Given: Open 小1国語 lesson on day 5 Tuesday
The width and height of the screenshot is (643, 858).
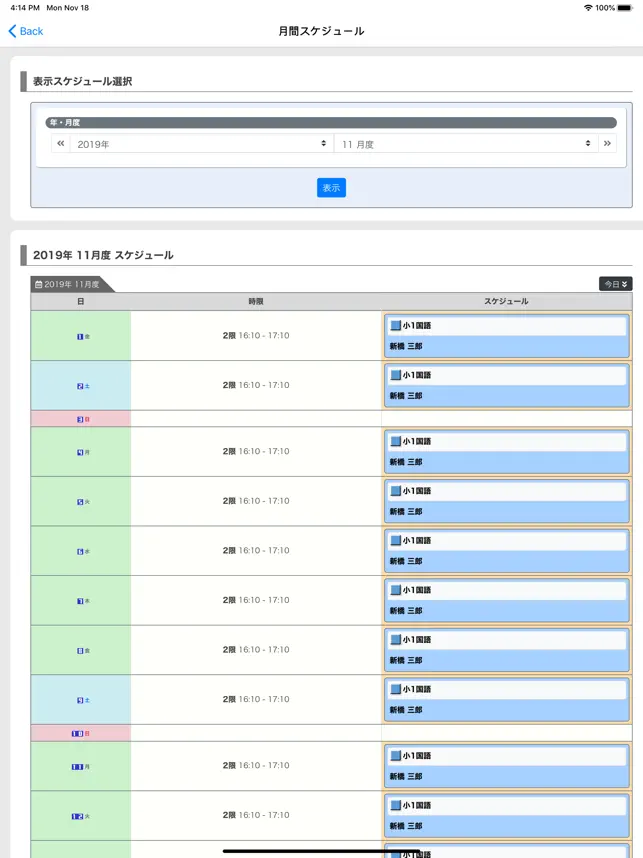Looking at the screenshot, I should pos(506,501).
